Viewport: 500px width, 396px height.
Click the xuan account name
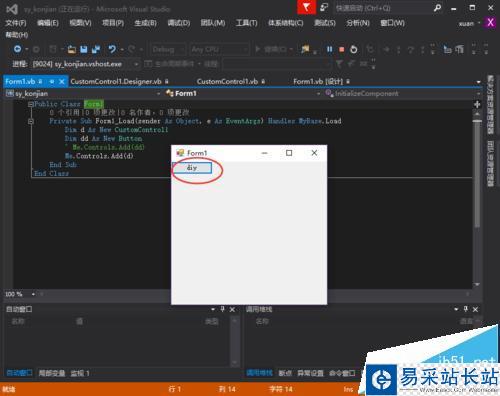tap(466, 23)
